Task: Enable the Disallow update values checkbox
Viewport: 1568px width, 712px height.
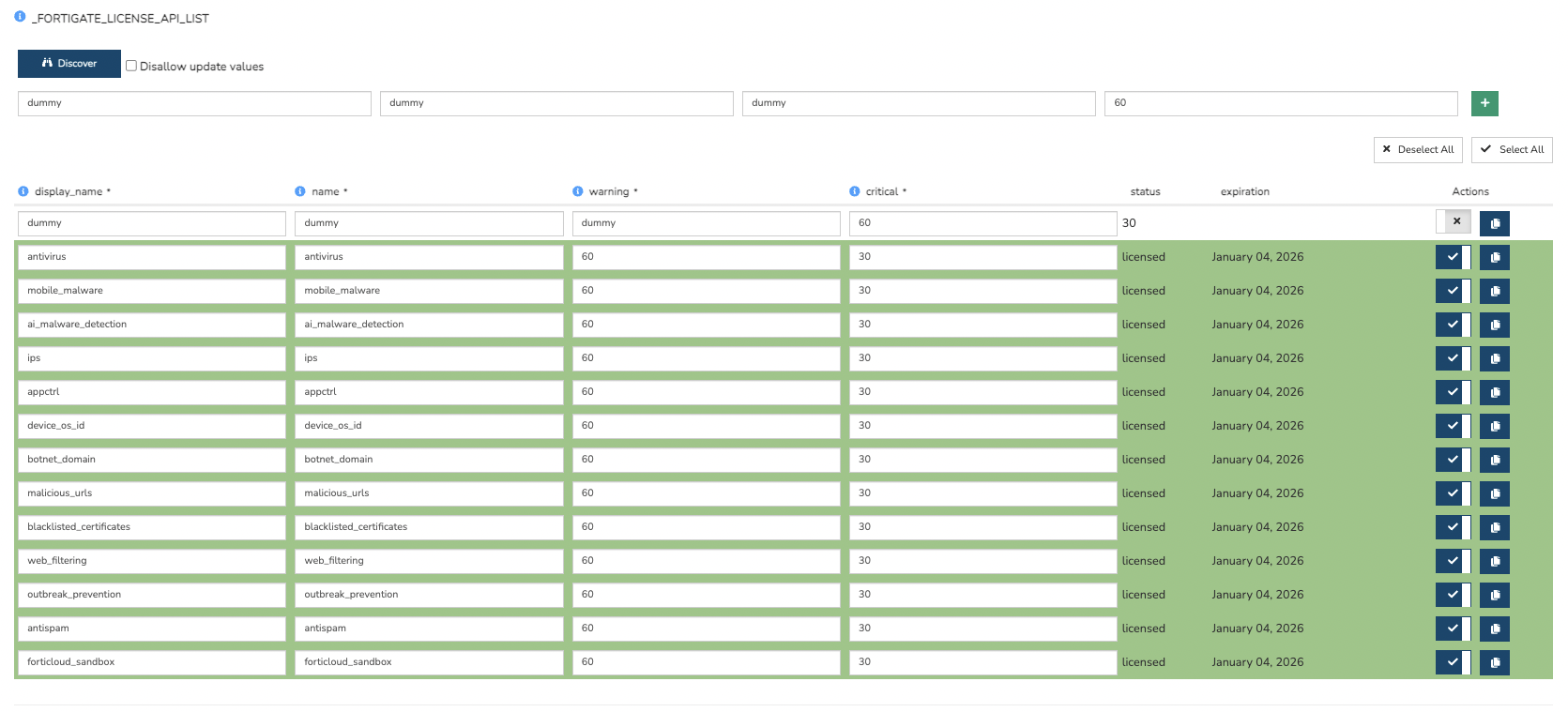Action: pos(131,66)
